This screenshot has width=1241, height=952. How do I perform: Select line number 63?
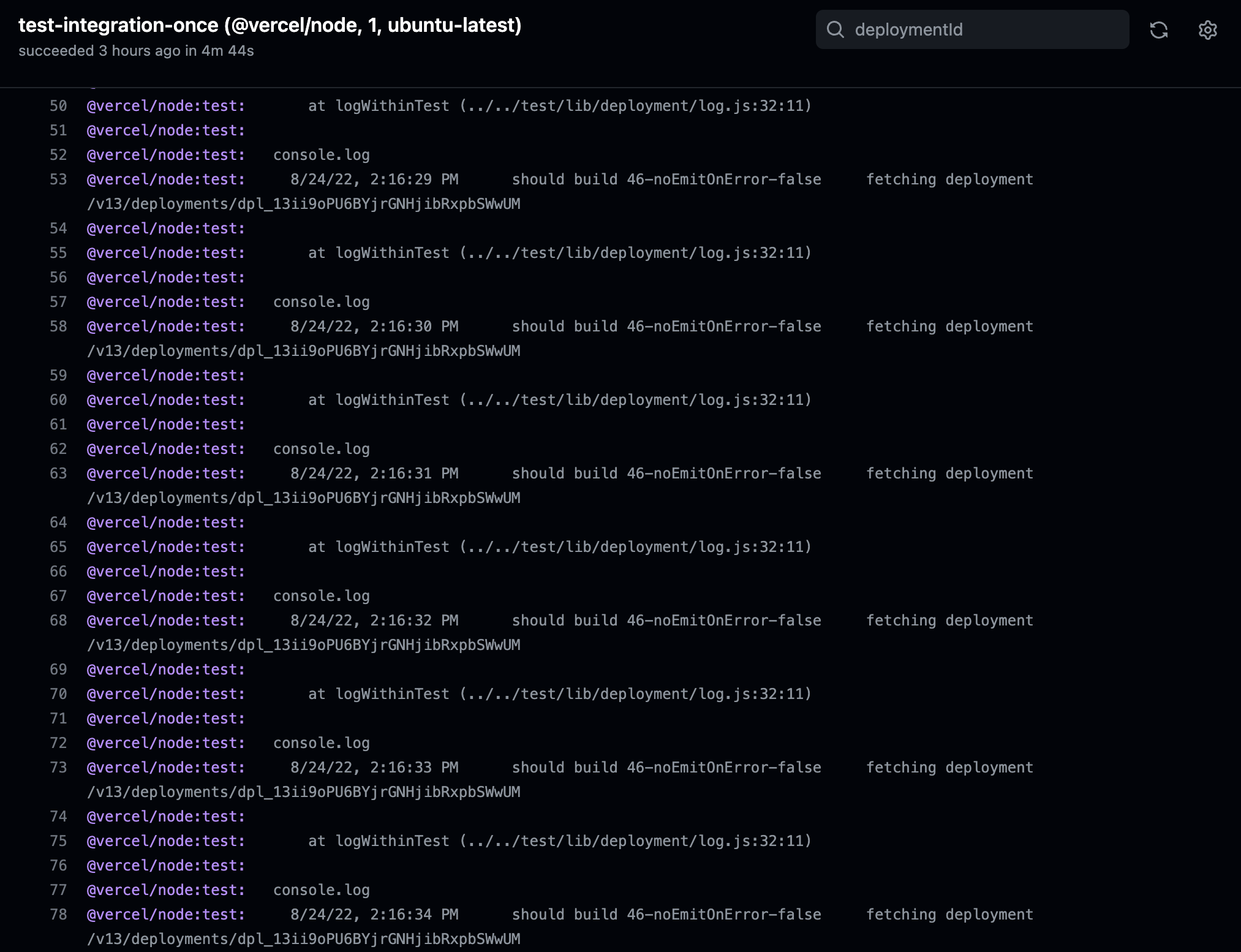[58, 474]
